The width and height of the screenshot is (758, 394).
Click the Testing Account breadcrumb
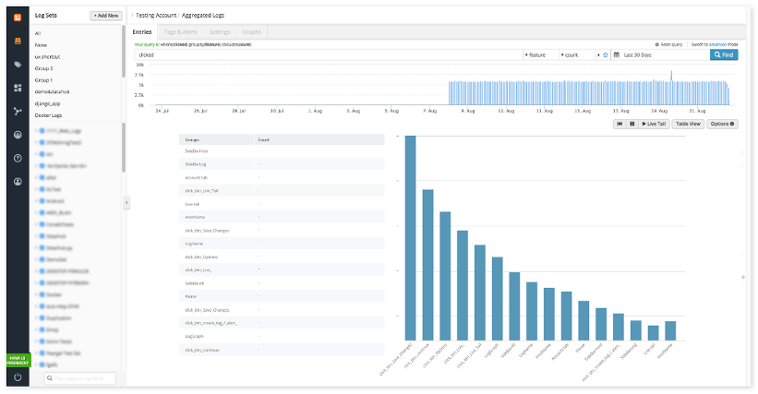[x=156, y=15]
